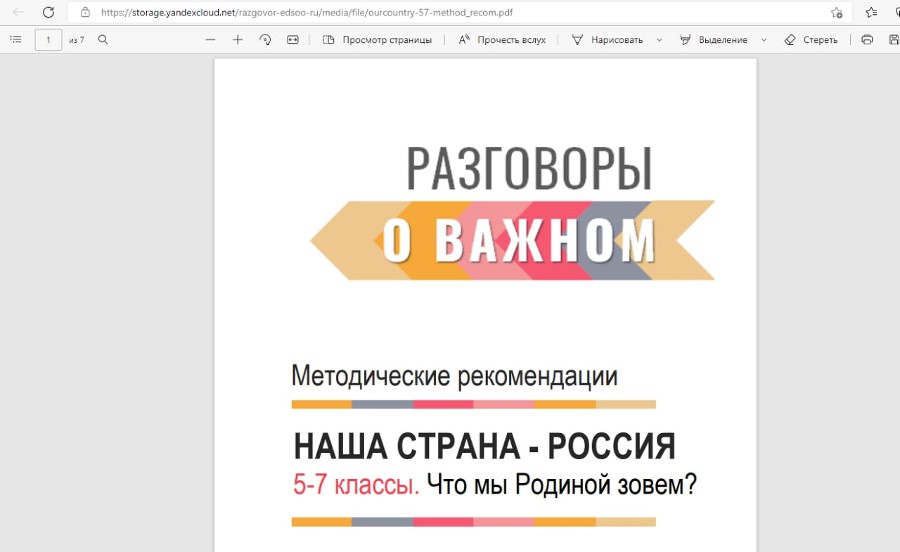Click the page number input field
Image resolution: width=900 pixels, height=552 pixels.
48,40
